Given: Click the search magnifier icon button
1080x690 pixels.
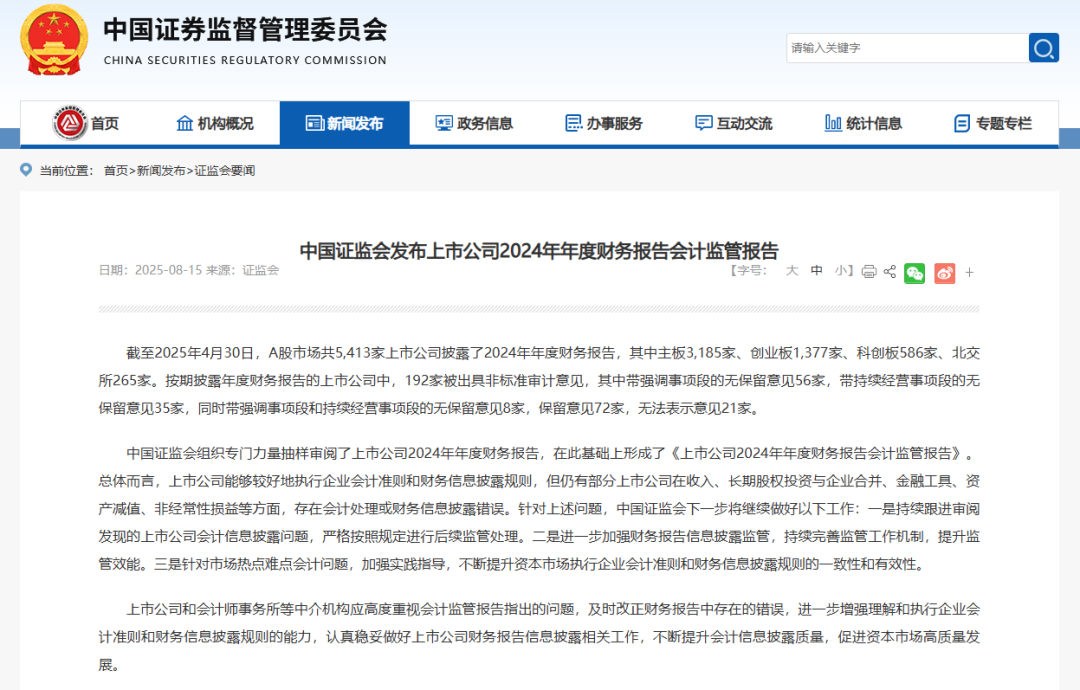Looking at the screenshot, I should pos(1043,48).
